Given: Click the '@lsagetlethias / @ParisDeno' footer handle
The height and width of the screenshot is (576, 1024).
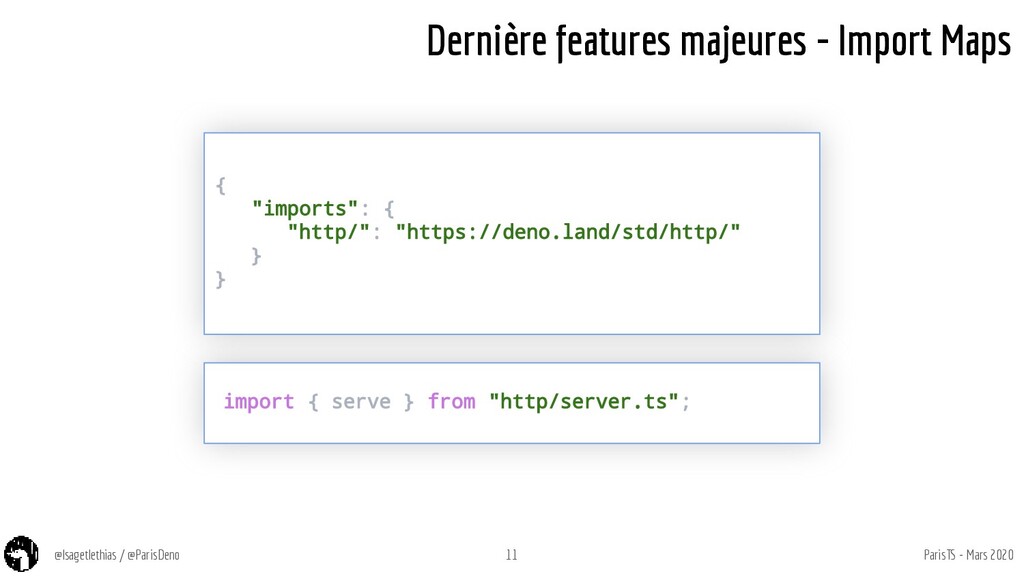Looking at the screenshot, I should (117, 555).
